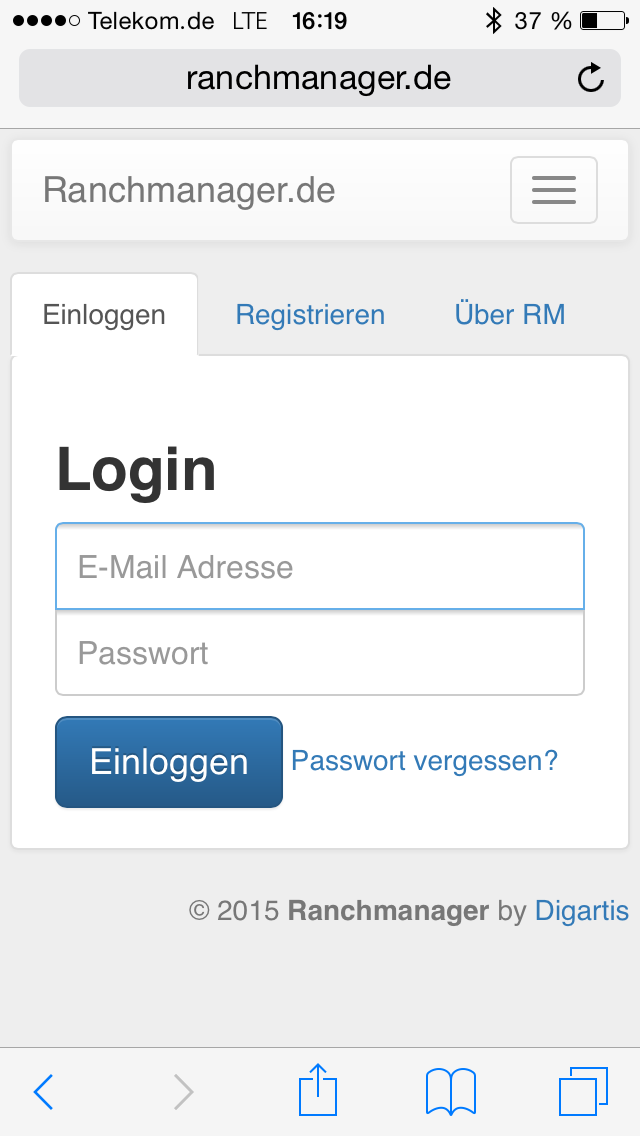Tap the battery indicator icon
Viewport: 640px width, 1136px height.
point(602,20)
